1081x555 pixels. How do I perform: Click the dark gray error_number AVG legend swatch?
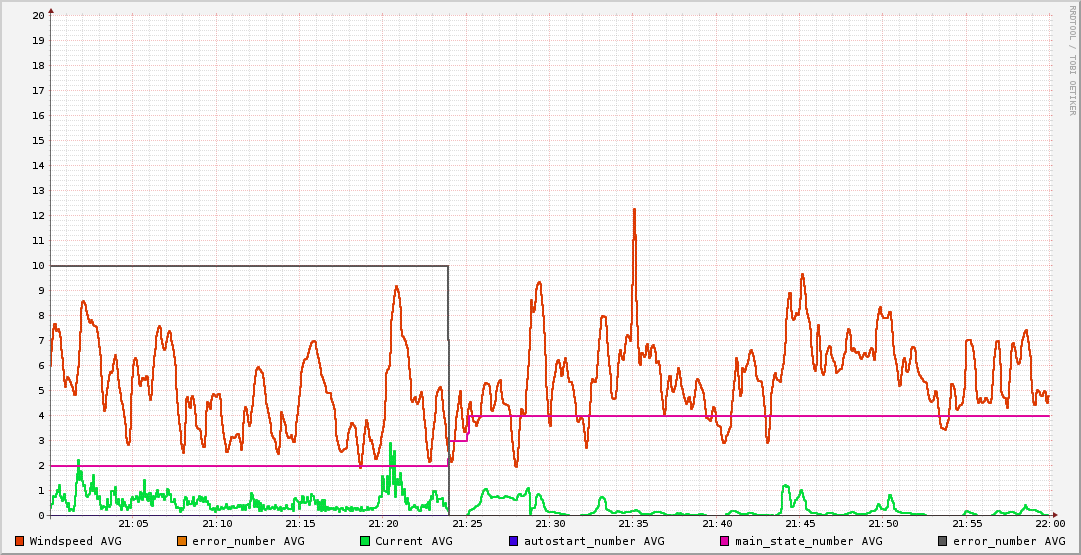(942, 541)
